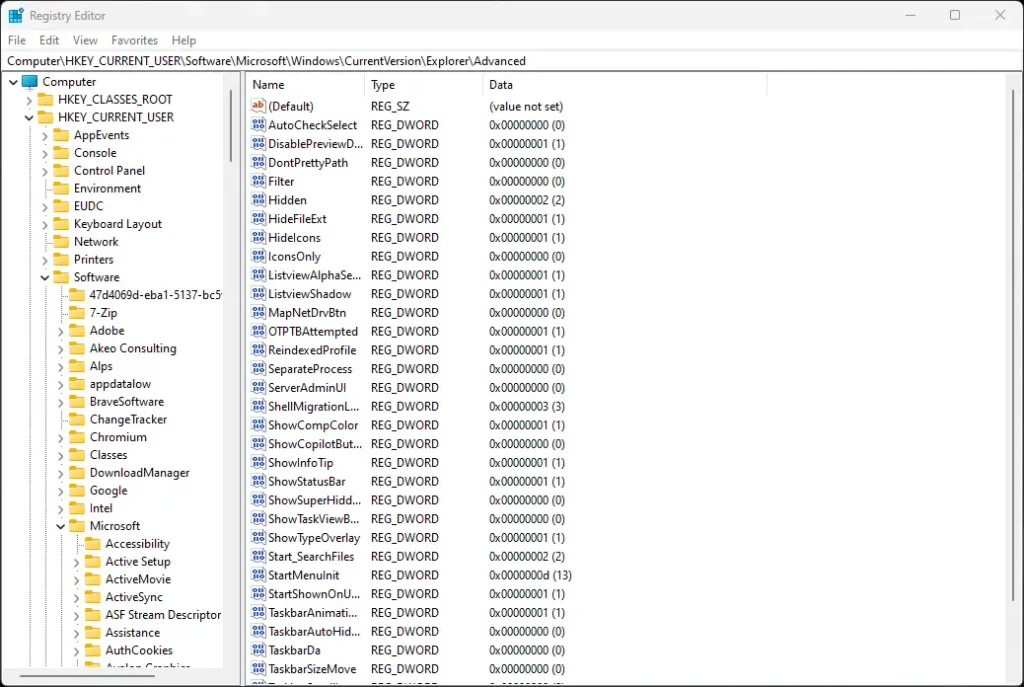Image resolution: width=1024 pixels, height=687 pixels.
Task: Select the ShellMigrationL... value name
Action: (x=313, y=406)
